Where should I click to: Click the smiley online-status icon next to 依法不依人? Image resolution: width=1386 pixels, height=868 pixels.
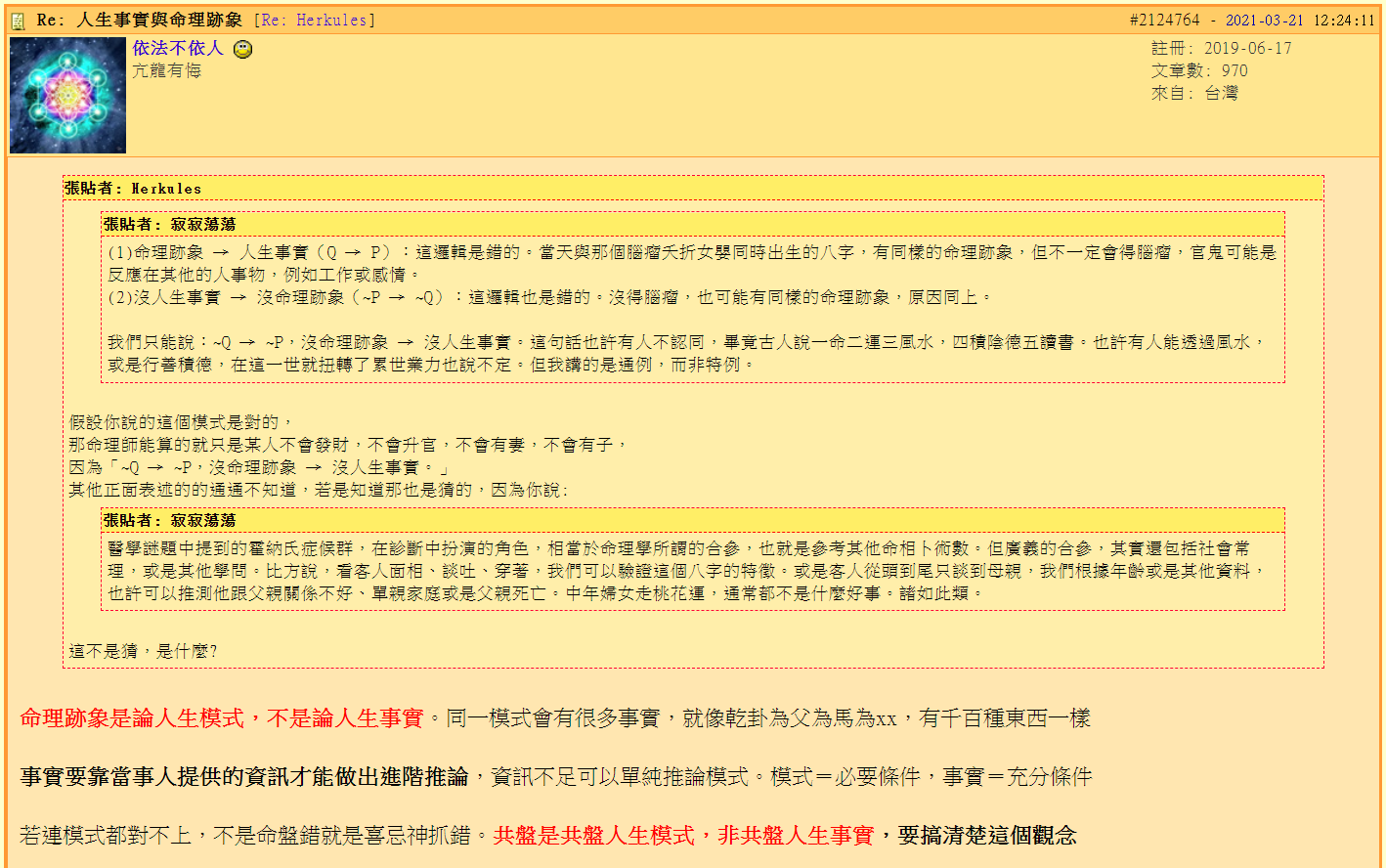242,50
